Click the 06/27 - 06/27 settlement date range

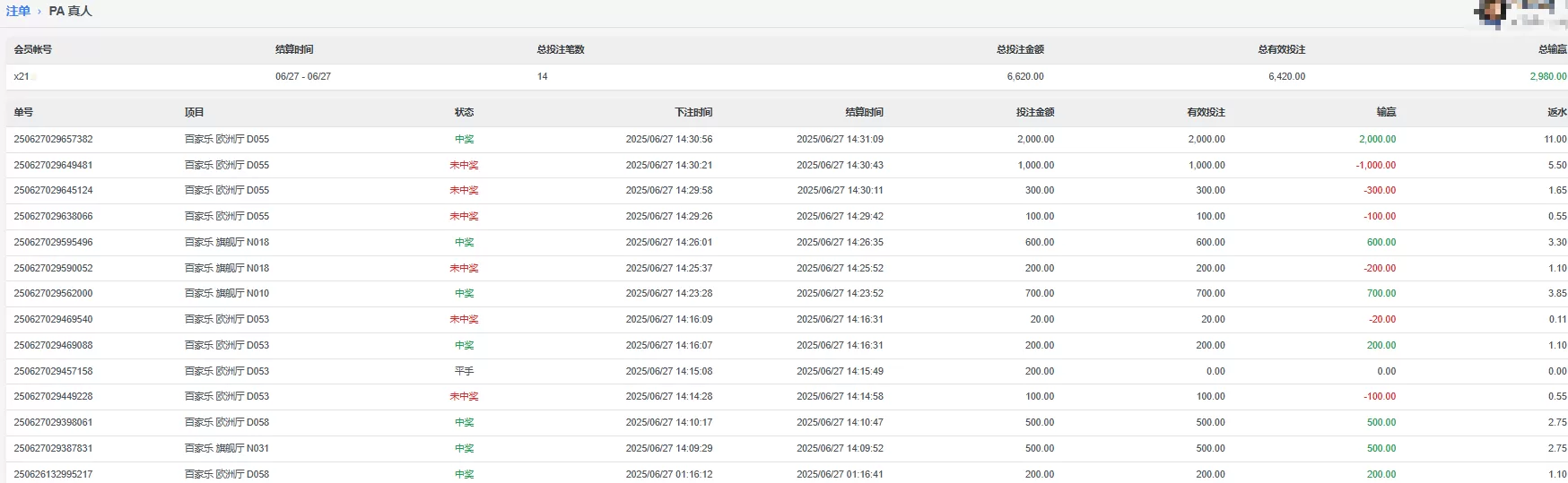pos(303,76)
